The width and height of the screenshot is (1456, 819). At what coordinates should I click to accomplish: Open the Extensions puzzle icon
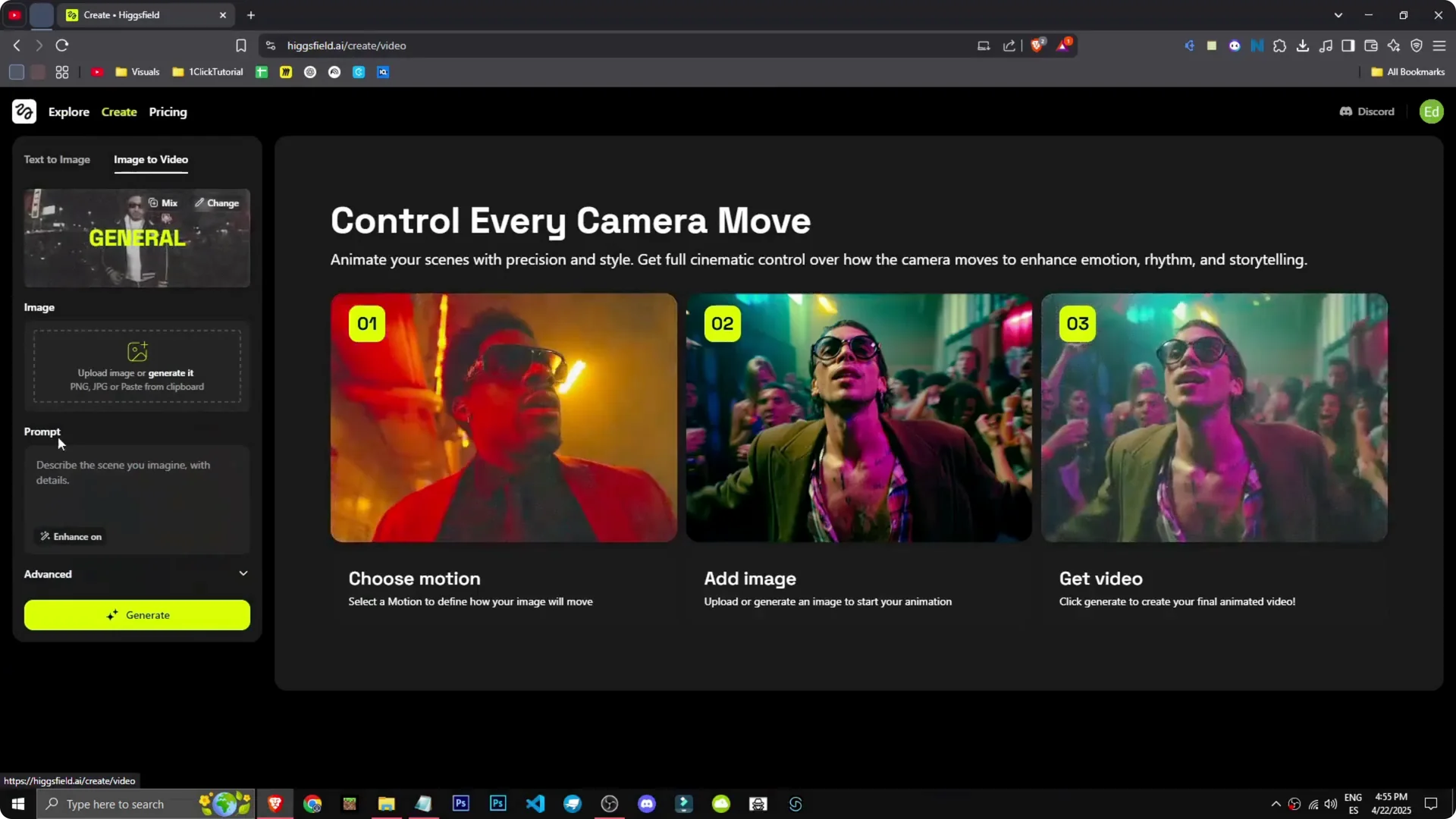(x=1281, y=45)
